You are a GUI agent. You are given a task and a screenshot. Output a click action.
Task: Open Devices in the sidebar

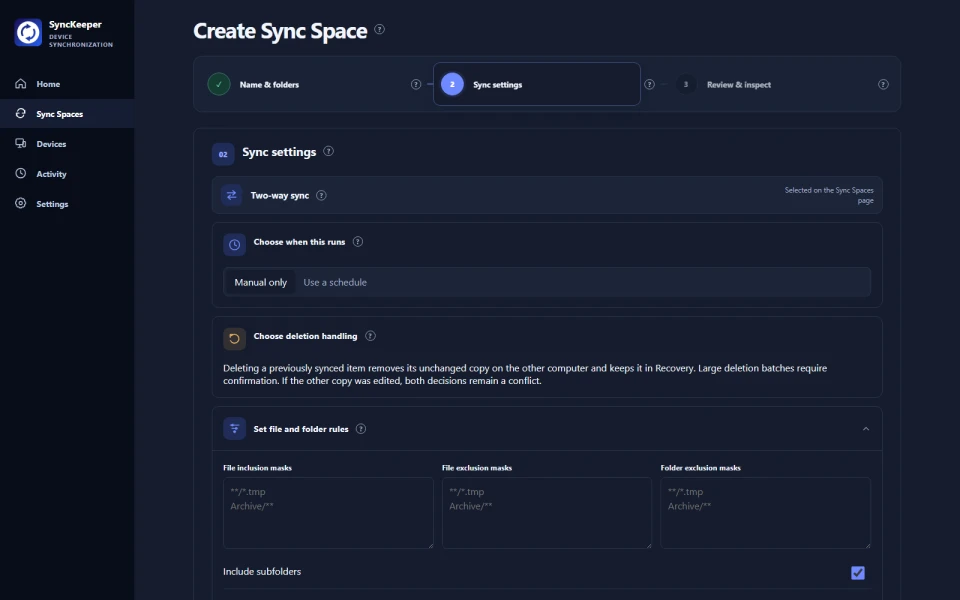(67, 144)
